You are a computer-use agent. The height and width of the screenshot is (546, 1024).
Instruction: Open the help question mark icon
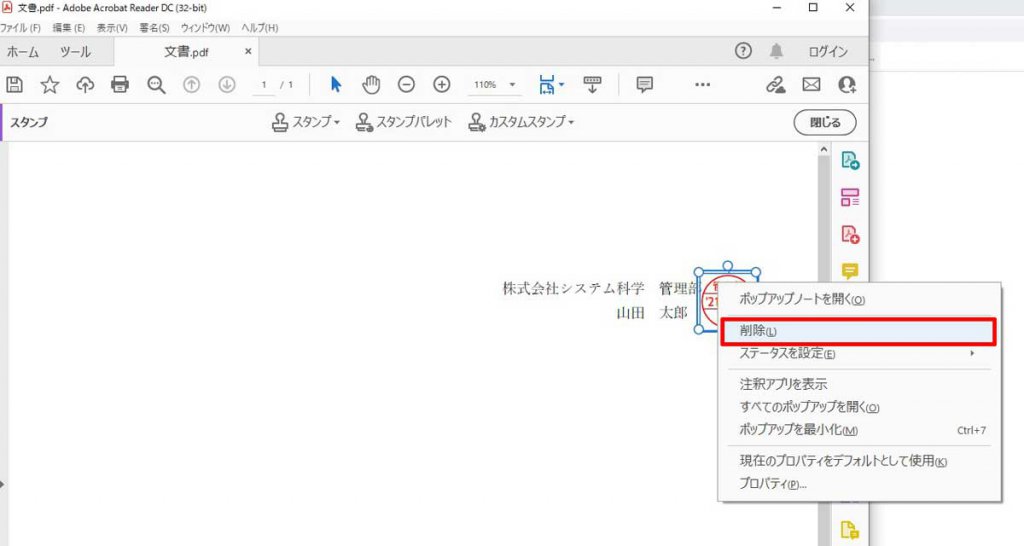point(743,51)
